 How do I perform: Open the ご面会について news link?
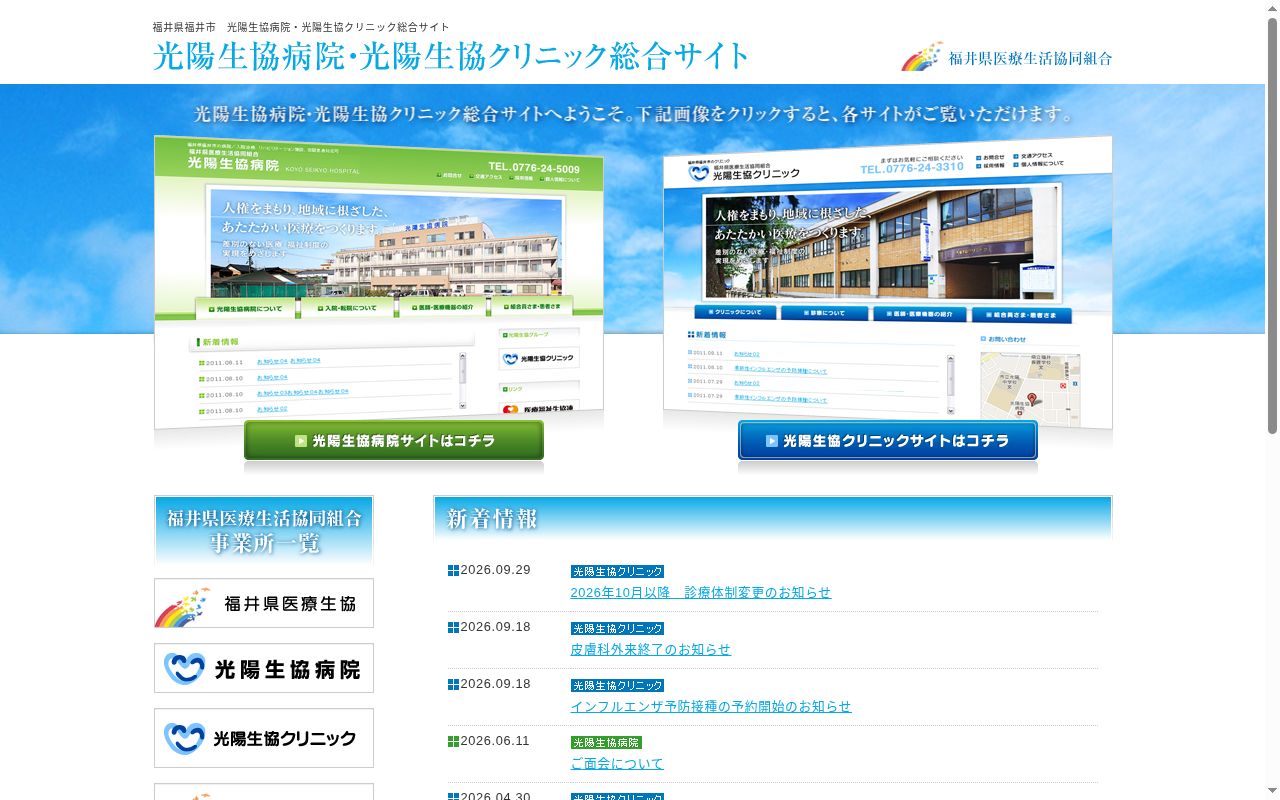(617, 764)
